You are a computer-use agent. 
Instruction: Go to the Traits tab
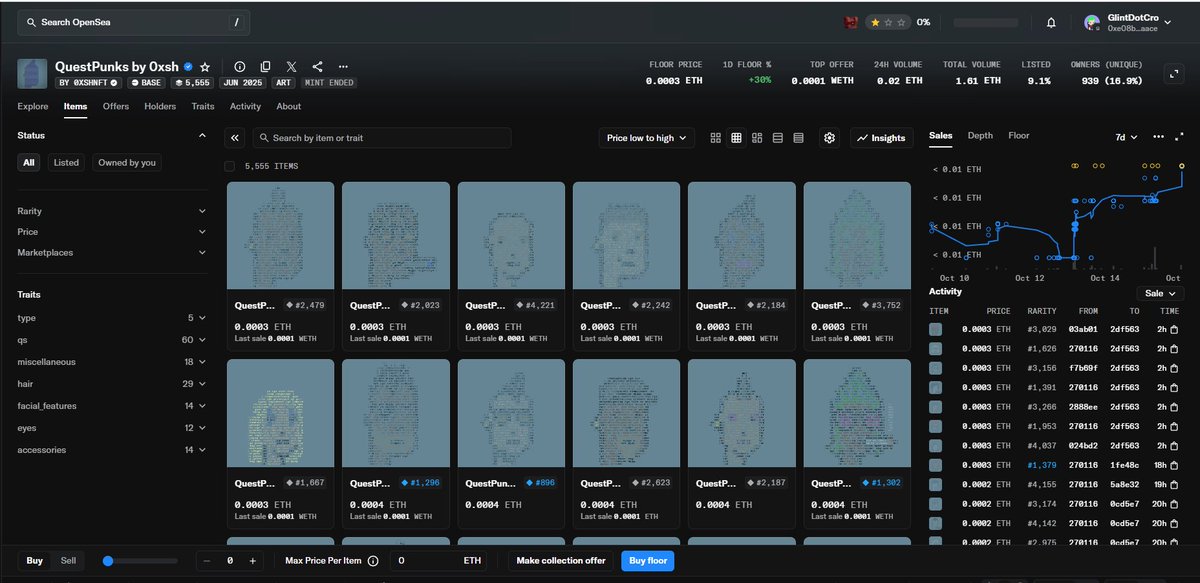coord(203,106)
